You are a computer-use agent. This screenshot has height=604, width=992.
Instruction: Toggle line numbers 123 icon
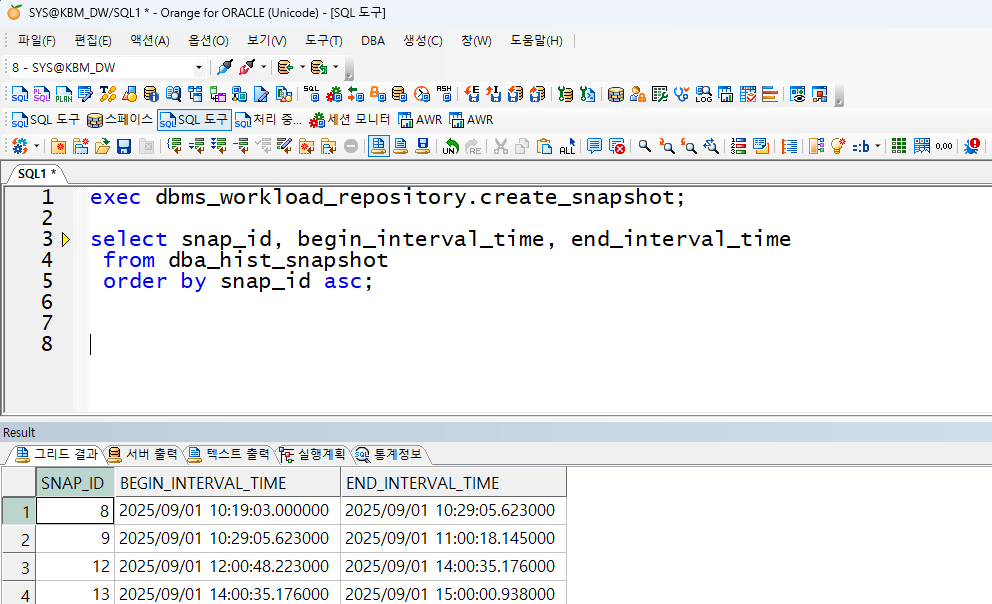pos(738,147)
